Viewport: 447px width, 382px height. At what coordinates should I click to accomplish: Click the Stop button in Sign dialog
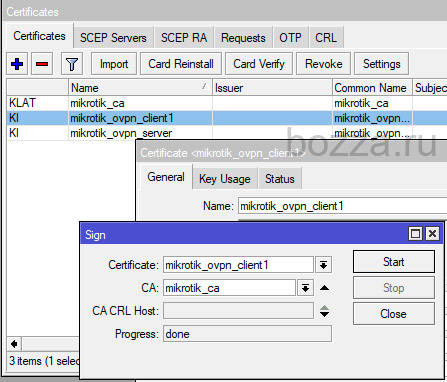click(x=394, y=288)
